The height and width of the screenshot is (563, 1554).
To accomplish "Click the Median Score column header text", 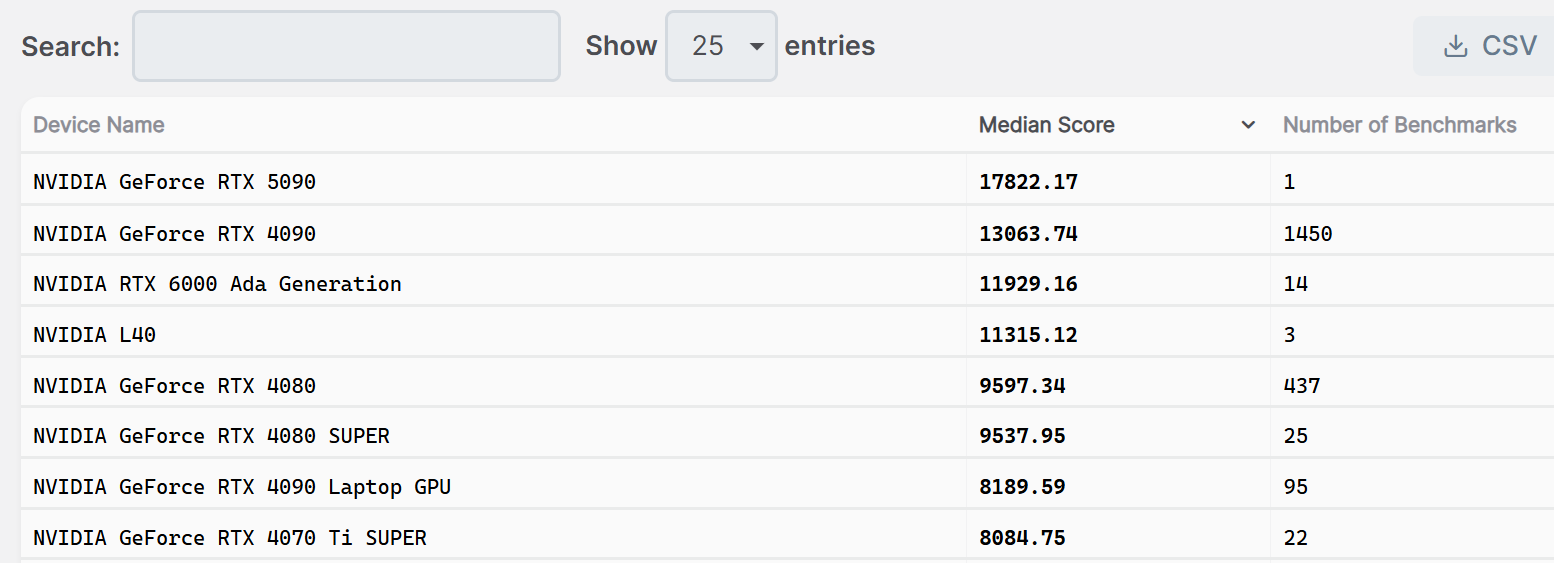I will (x=1046, y=125).
